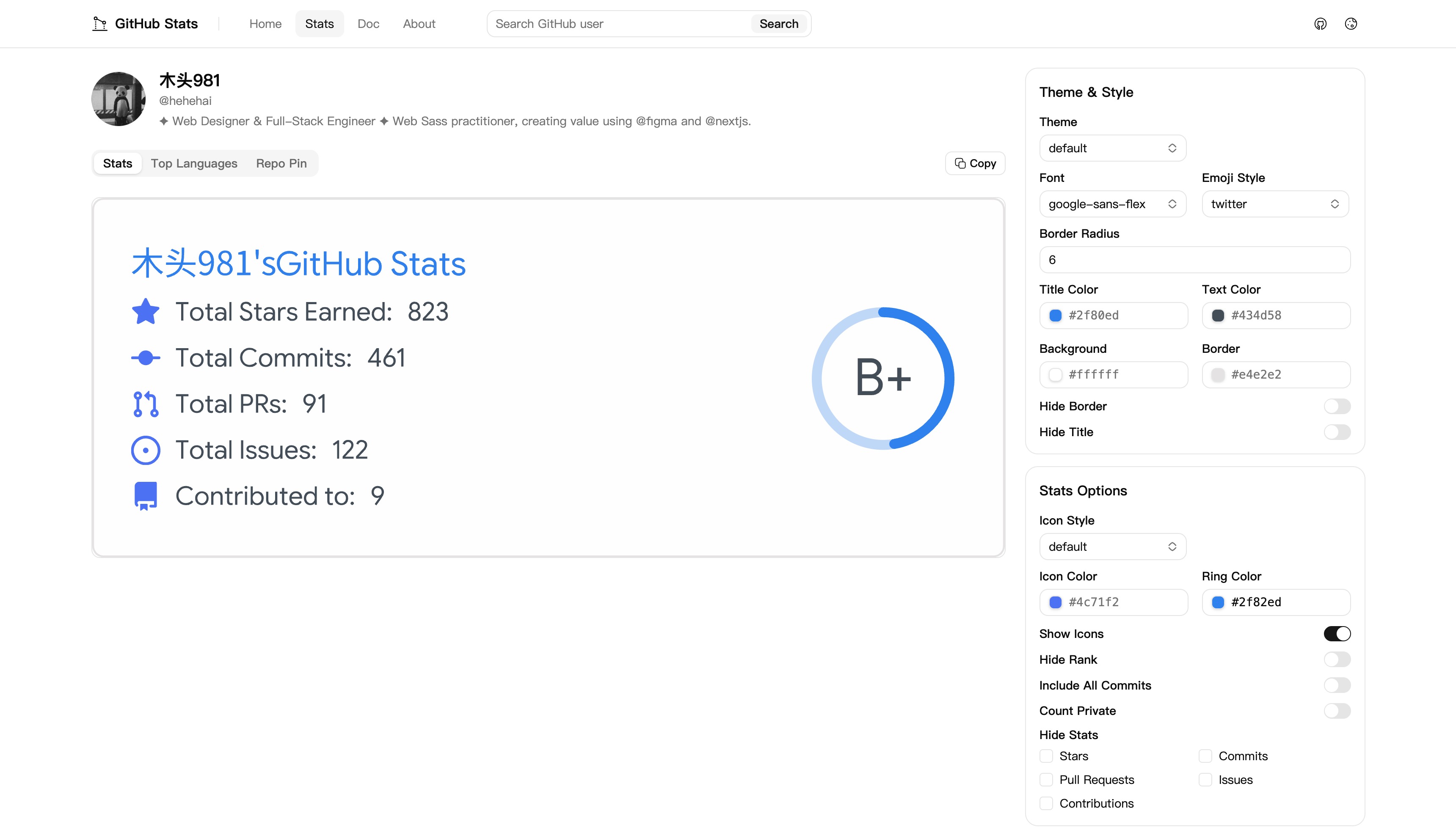Image resolution: width=1456 pixels, height=830 pixels.
Task: Toggle dark mode with the moon icon
Action: coord(1351,23)
